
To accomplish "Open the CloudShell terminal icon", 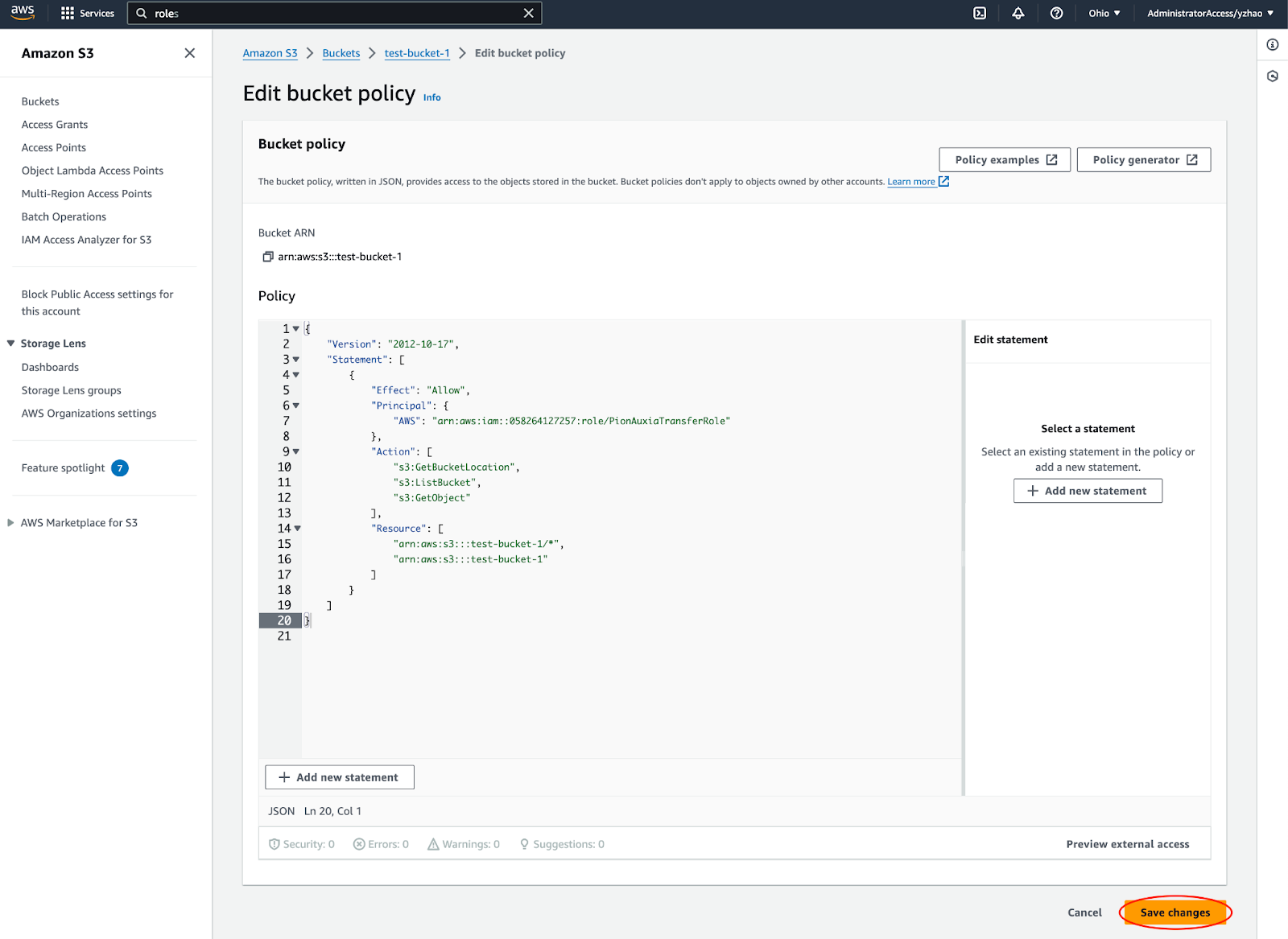I will tap(980, 13).
